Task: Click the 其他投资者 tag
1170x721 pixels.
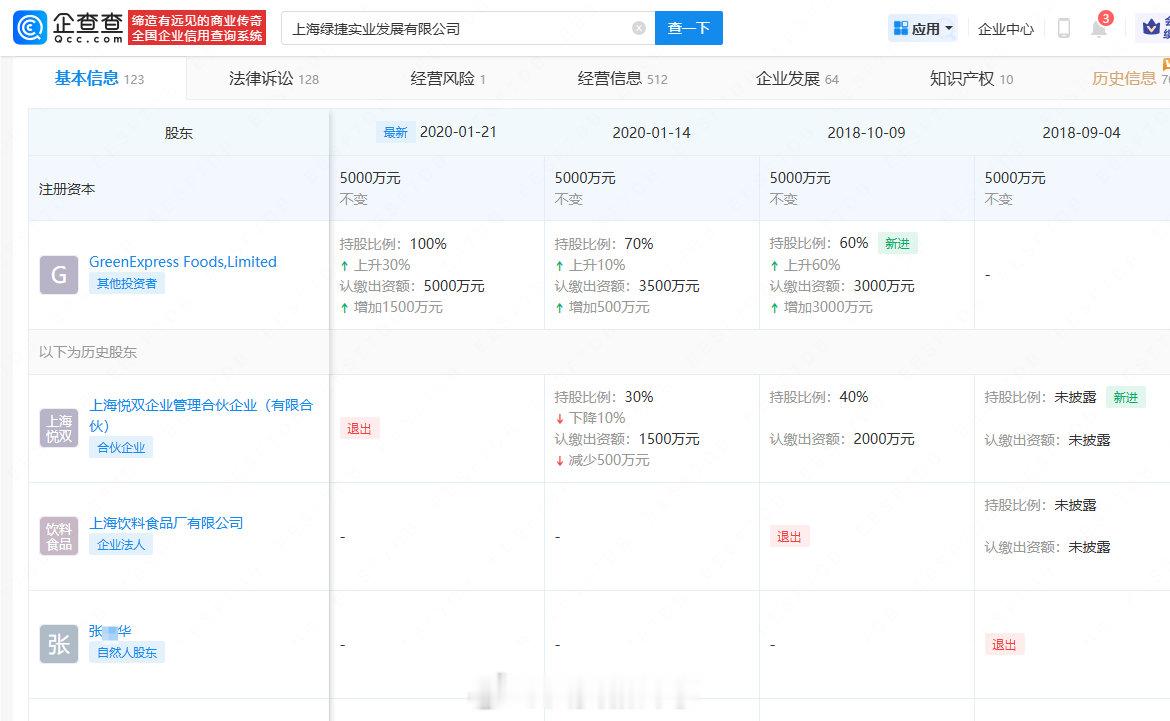Action: (127, 284)
